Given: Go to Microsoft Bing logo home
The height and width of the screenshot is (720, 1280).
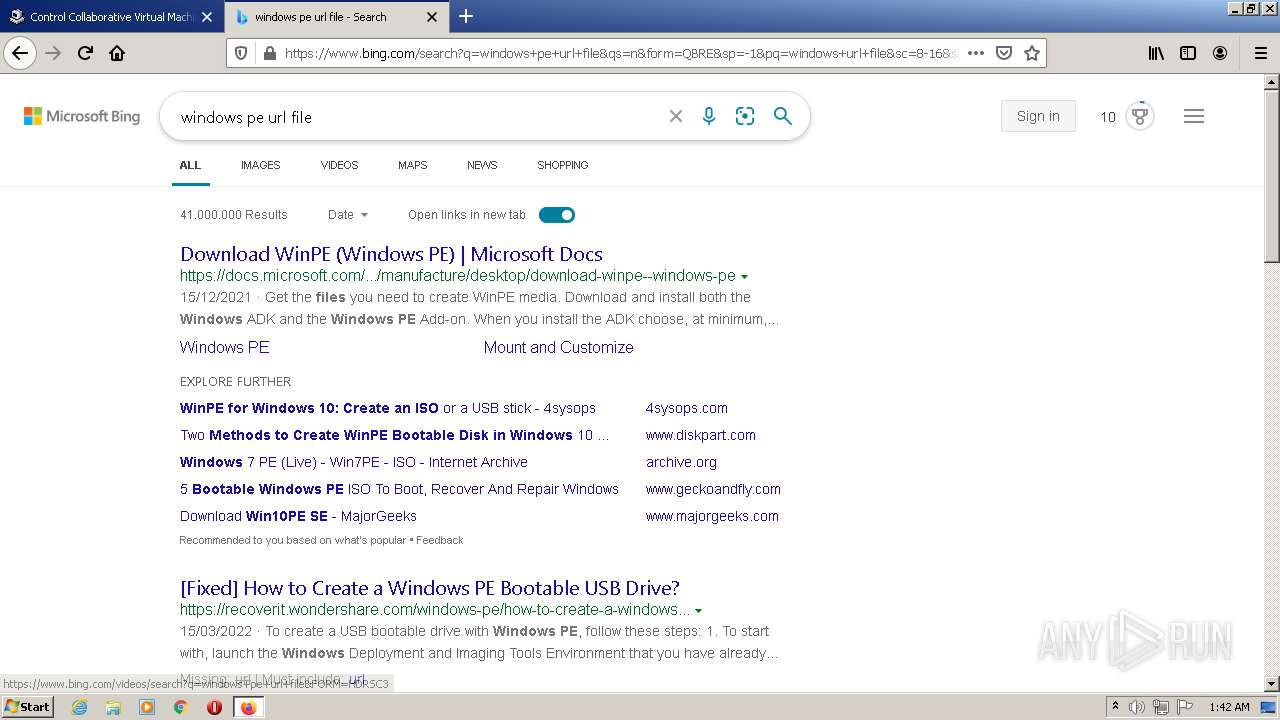Looking at the screenshot, I should [82, 116].
